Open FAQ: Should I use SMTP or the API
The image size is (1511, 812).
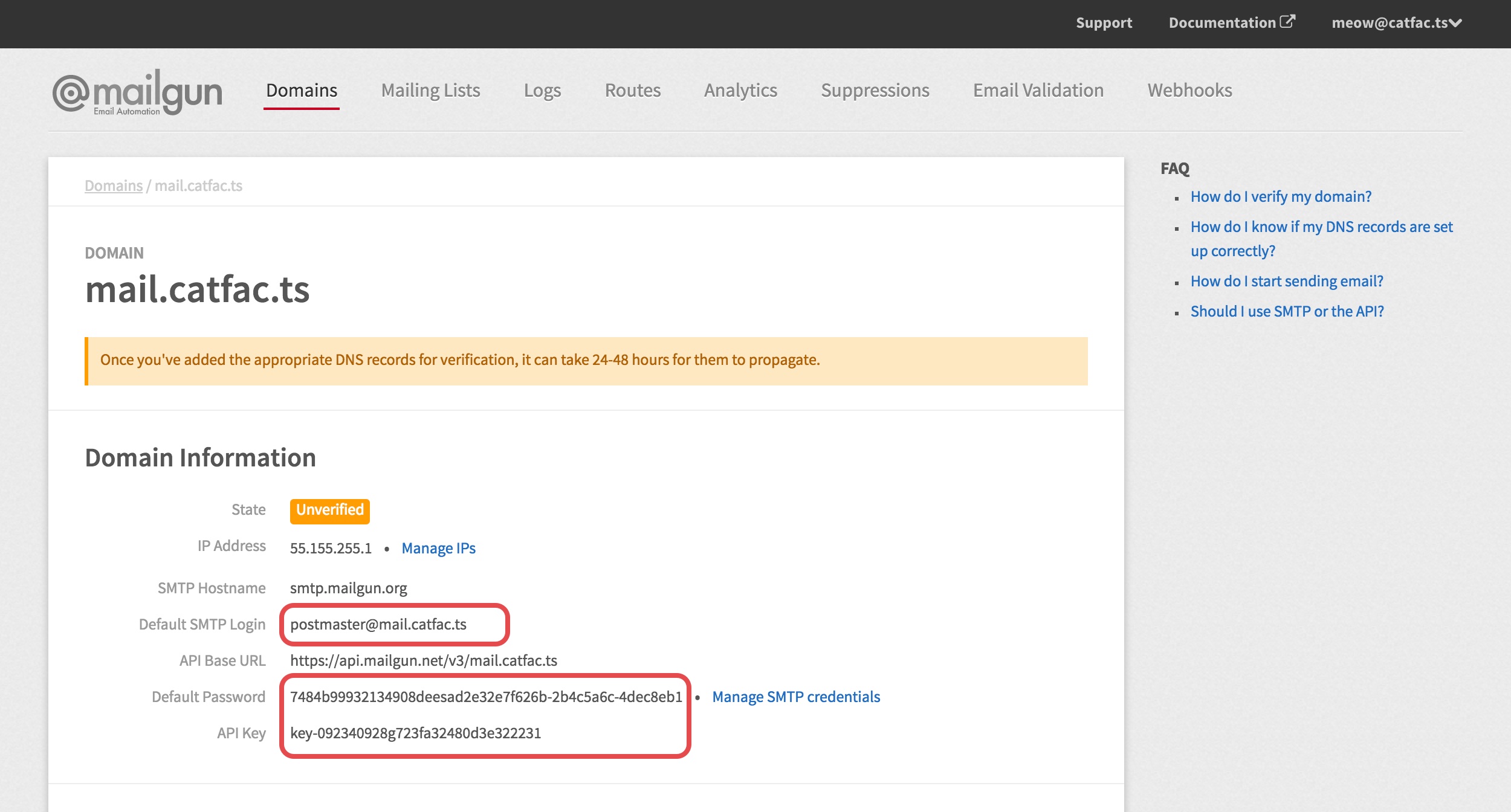coord(1287,311)
